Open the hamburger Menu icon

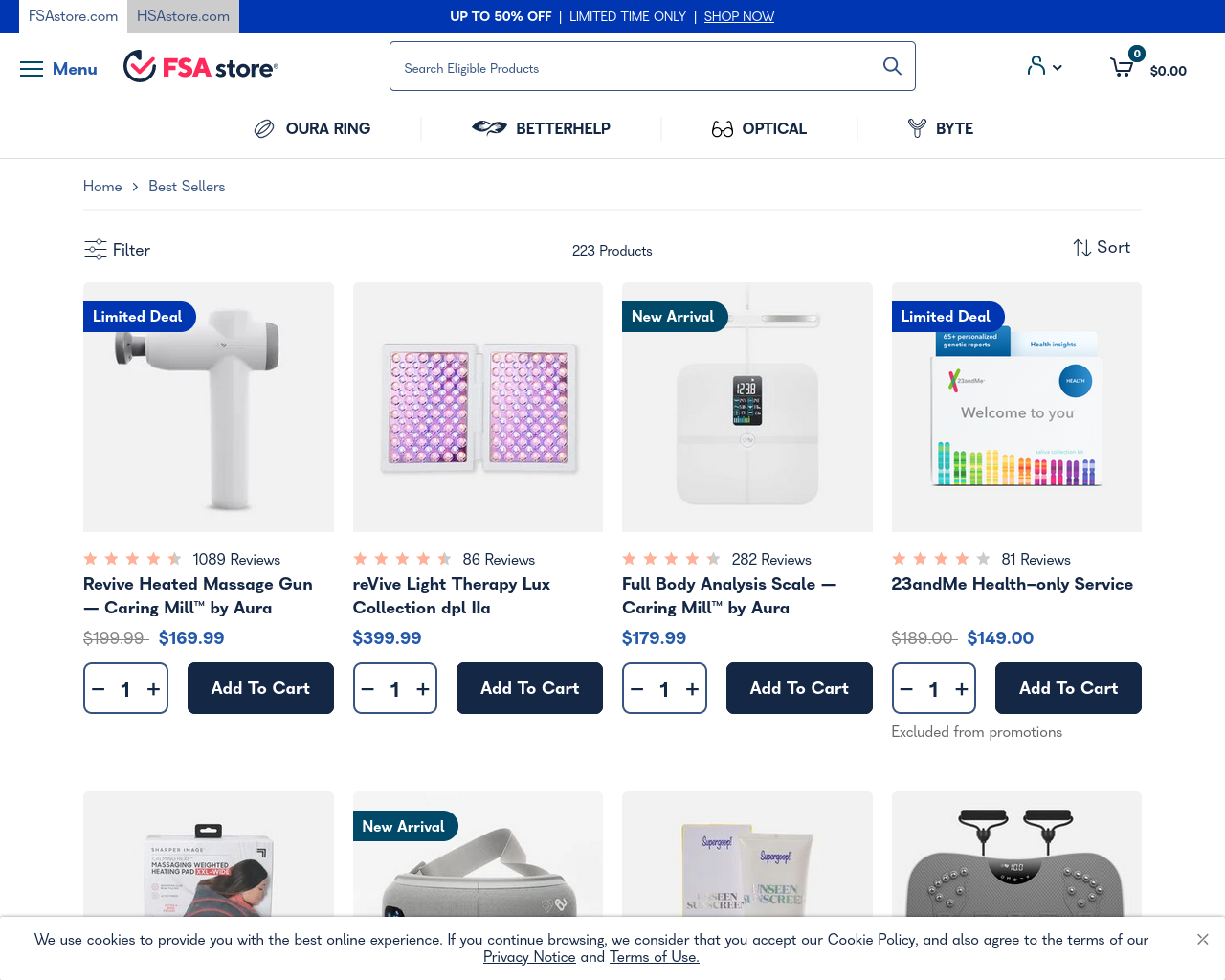point(32,69)
